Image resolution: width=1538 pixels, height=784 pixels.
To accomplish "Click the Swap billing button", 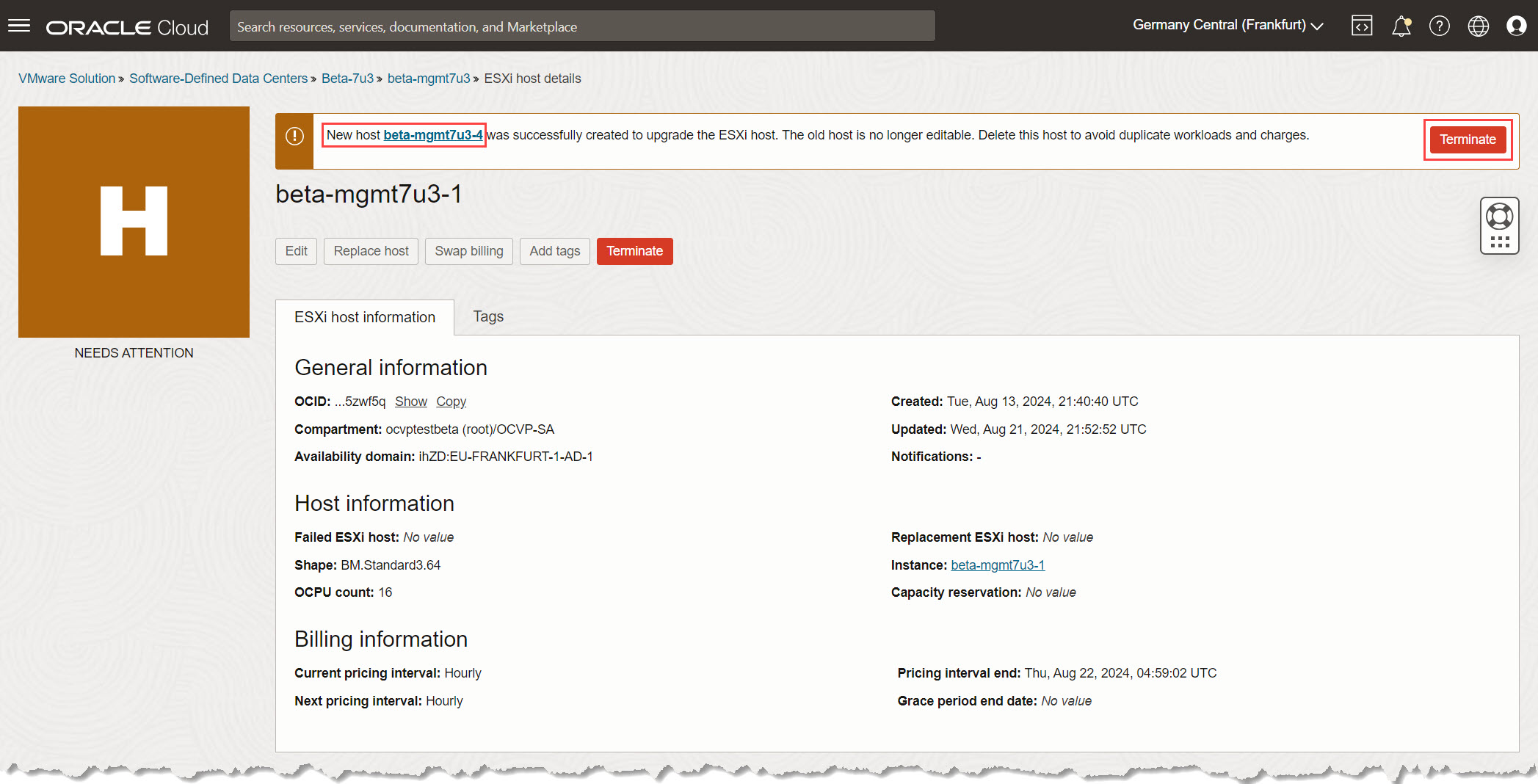I will 469,251.
